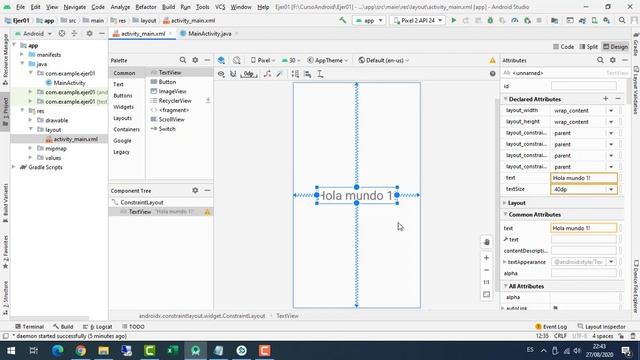Open the help question mark icon
Viewport: 640px width, 360px height.
tap(493, 74)
